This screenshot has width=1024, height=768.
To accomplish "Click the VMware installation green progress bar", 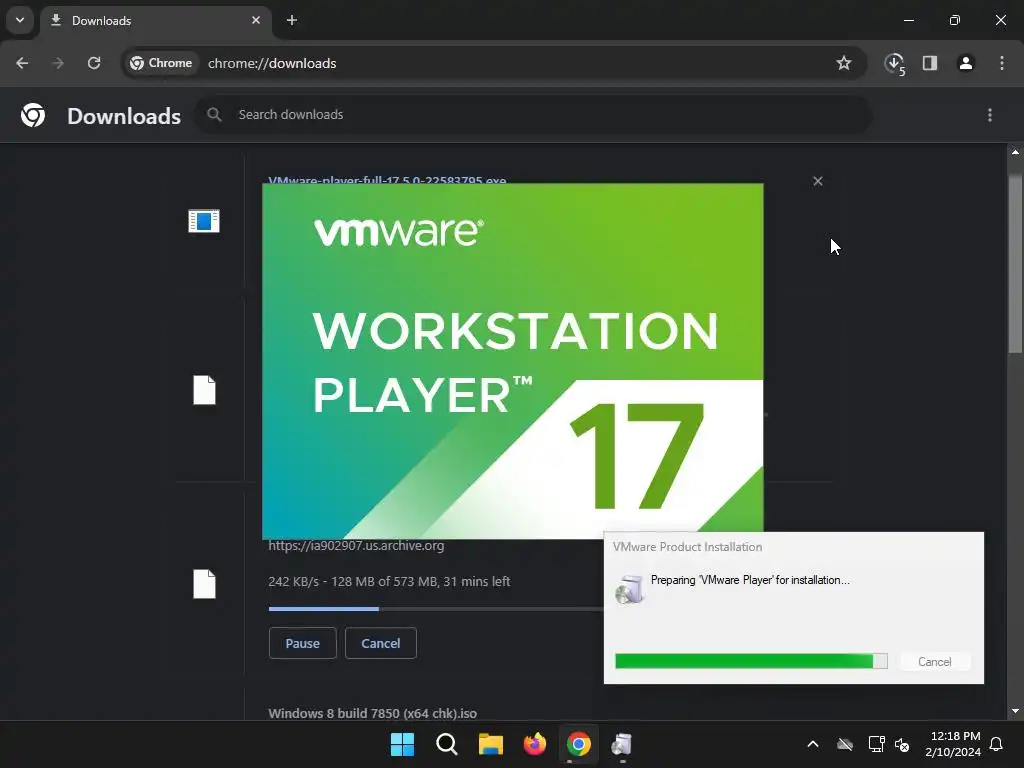I will 751,661.
